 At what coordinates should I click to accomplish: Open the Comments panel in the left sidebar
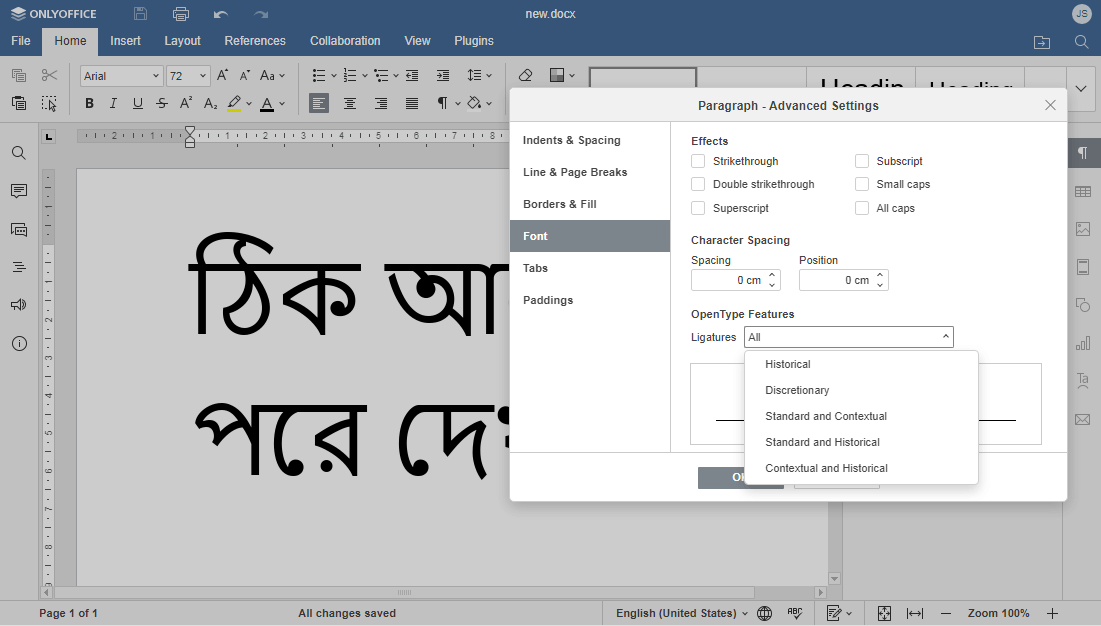[18, 191]
